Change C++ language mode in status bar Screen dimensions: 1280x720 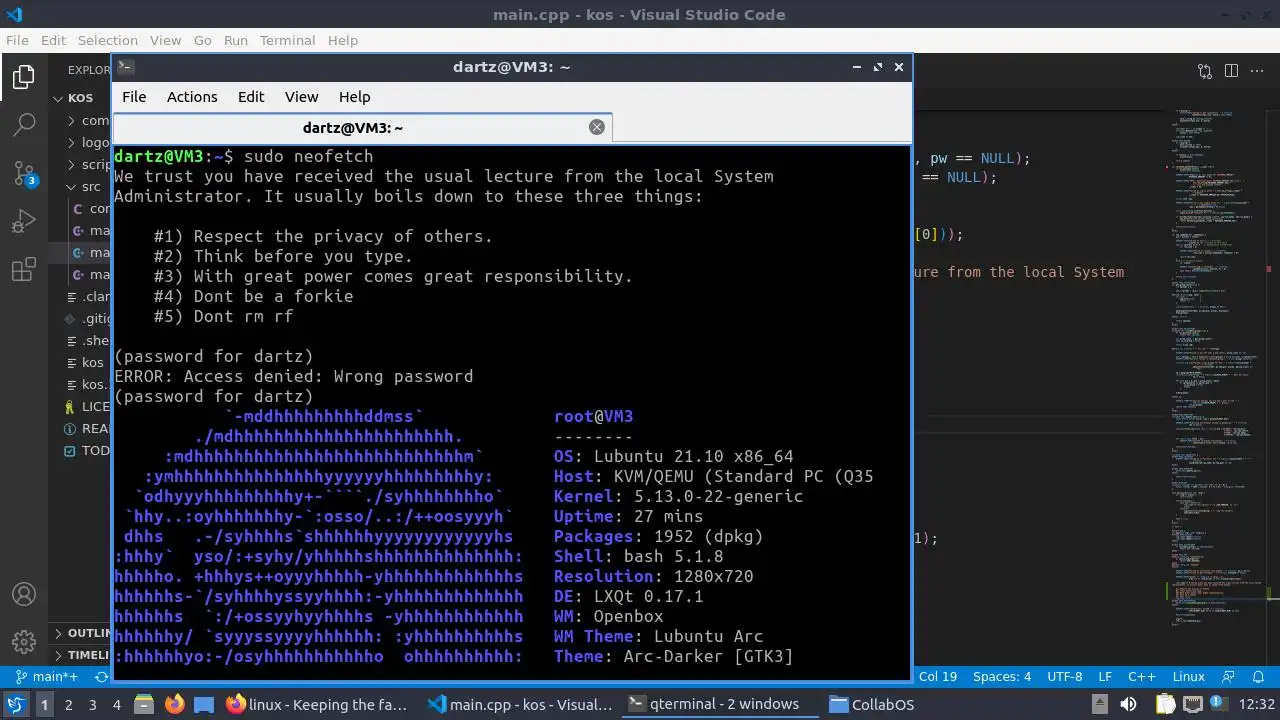(1142, 677)
